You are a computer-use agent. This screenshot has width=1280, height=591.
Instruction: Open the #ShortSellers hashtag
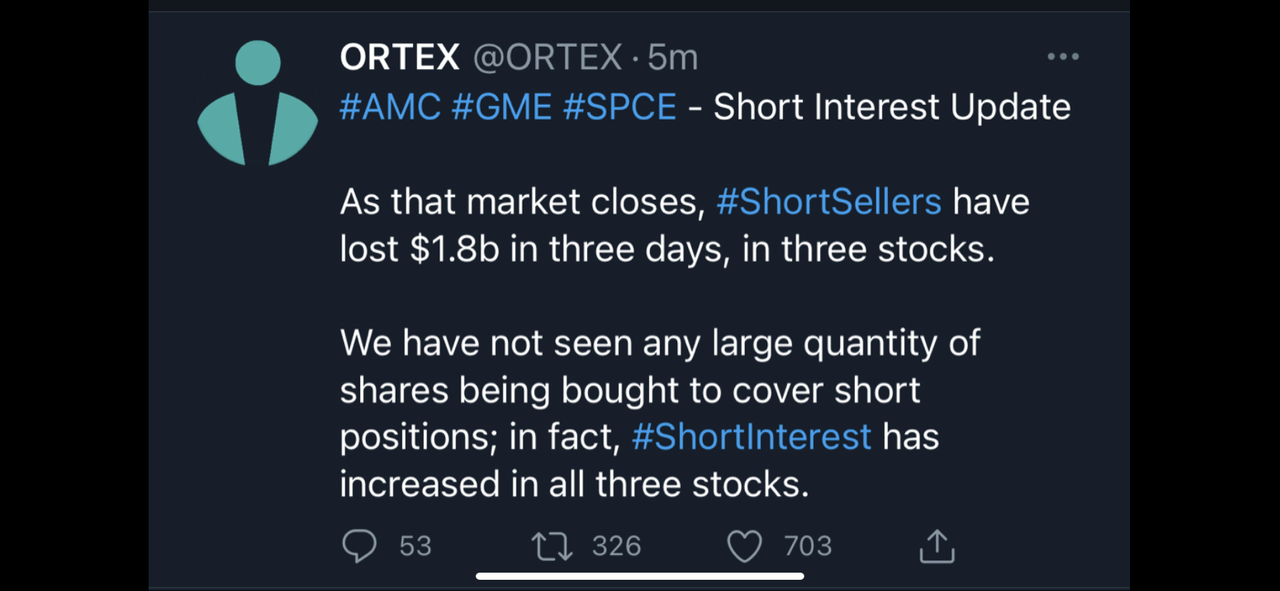[829, 202]
